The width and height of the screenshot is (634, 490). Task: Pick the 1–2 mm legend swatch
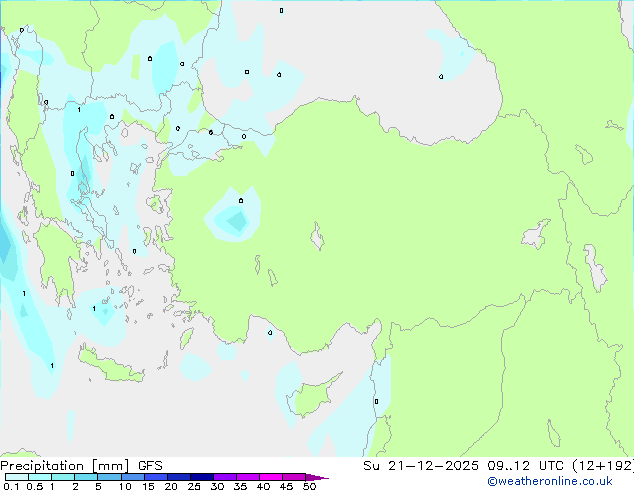63,477
